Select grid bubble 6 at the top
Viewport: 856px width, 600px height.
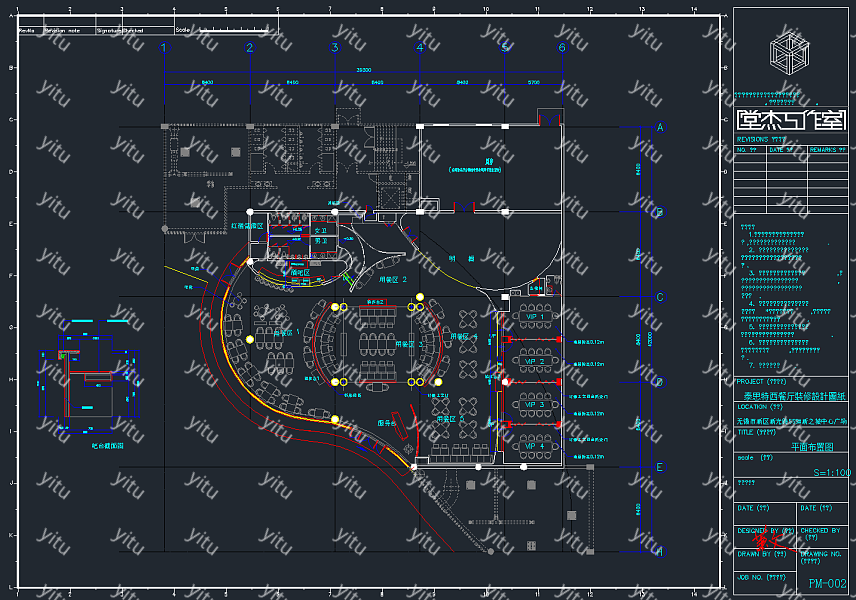click(562, 47)
